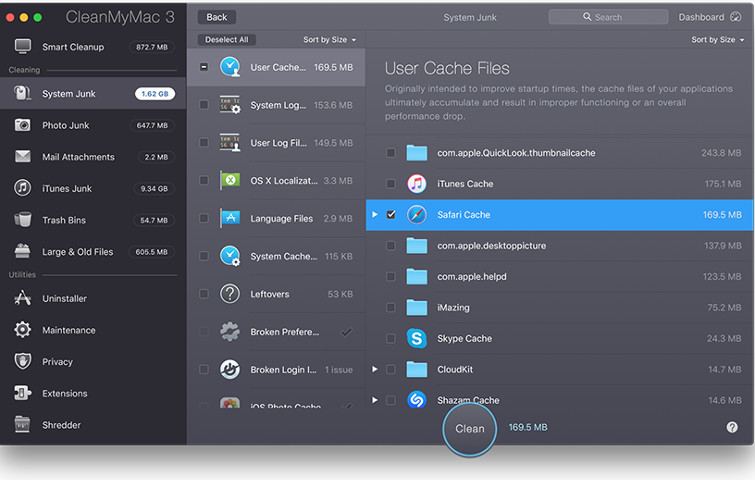
Task: Switch to the Uninstaller utility
Action: tap(93, 298)
